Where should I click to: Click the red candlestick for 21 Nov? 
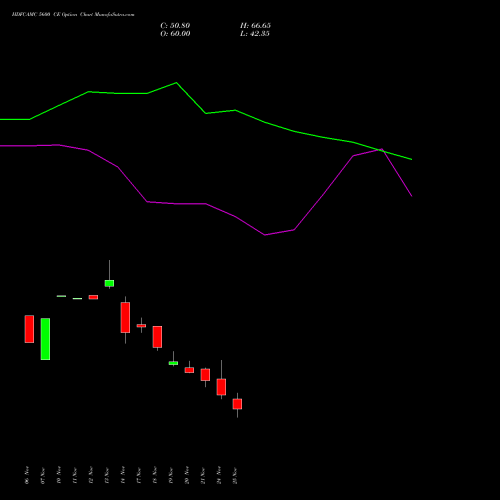[x=205, y=375]
